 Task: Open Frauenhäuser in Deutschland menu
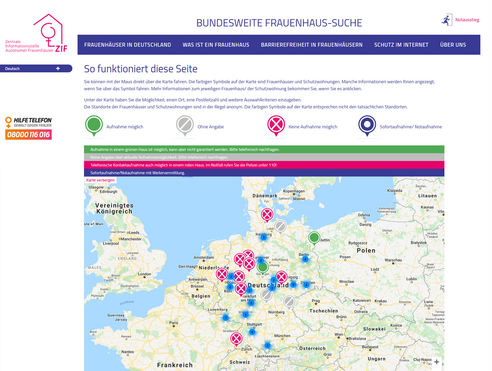(x=127, y=45)
